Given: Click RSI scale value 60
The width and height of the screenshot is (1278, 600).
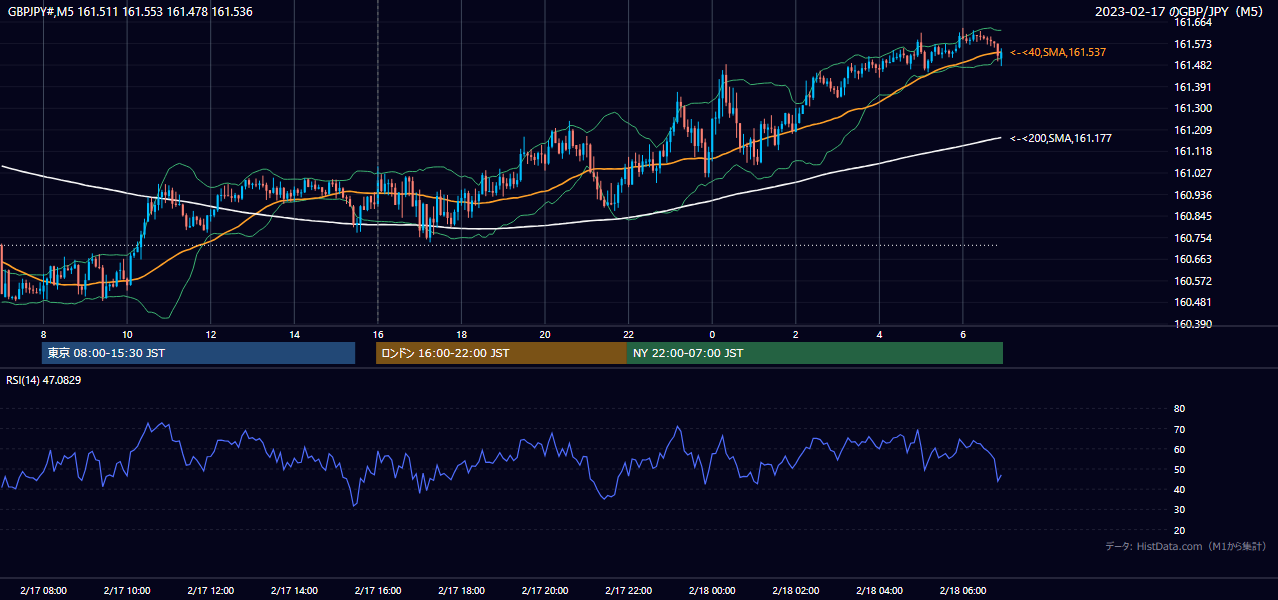Looking at the screenshot, I should [1180, 449].
